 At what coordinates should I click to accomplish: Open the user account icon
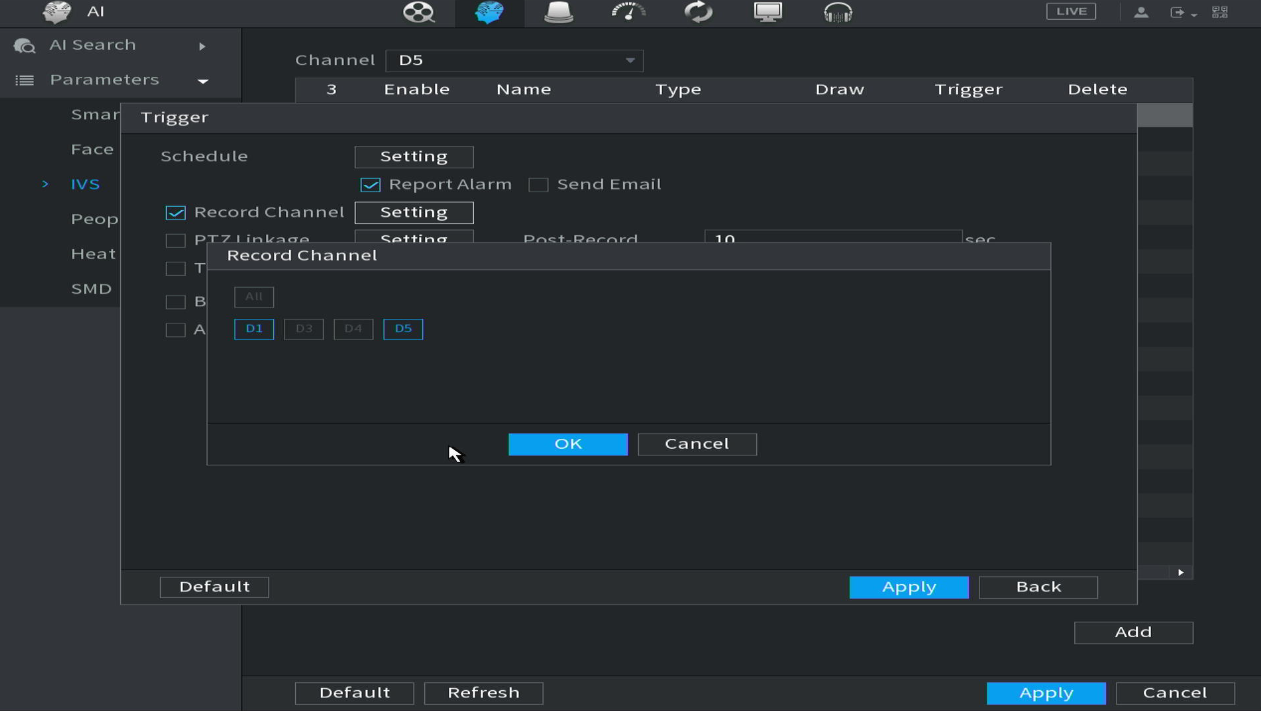[x=1141, y=12]
